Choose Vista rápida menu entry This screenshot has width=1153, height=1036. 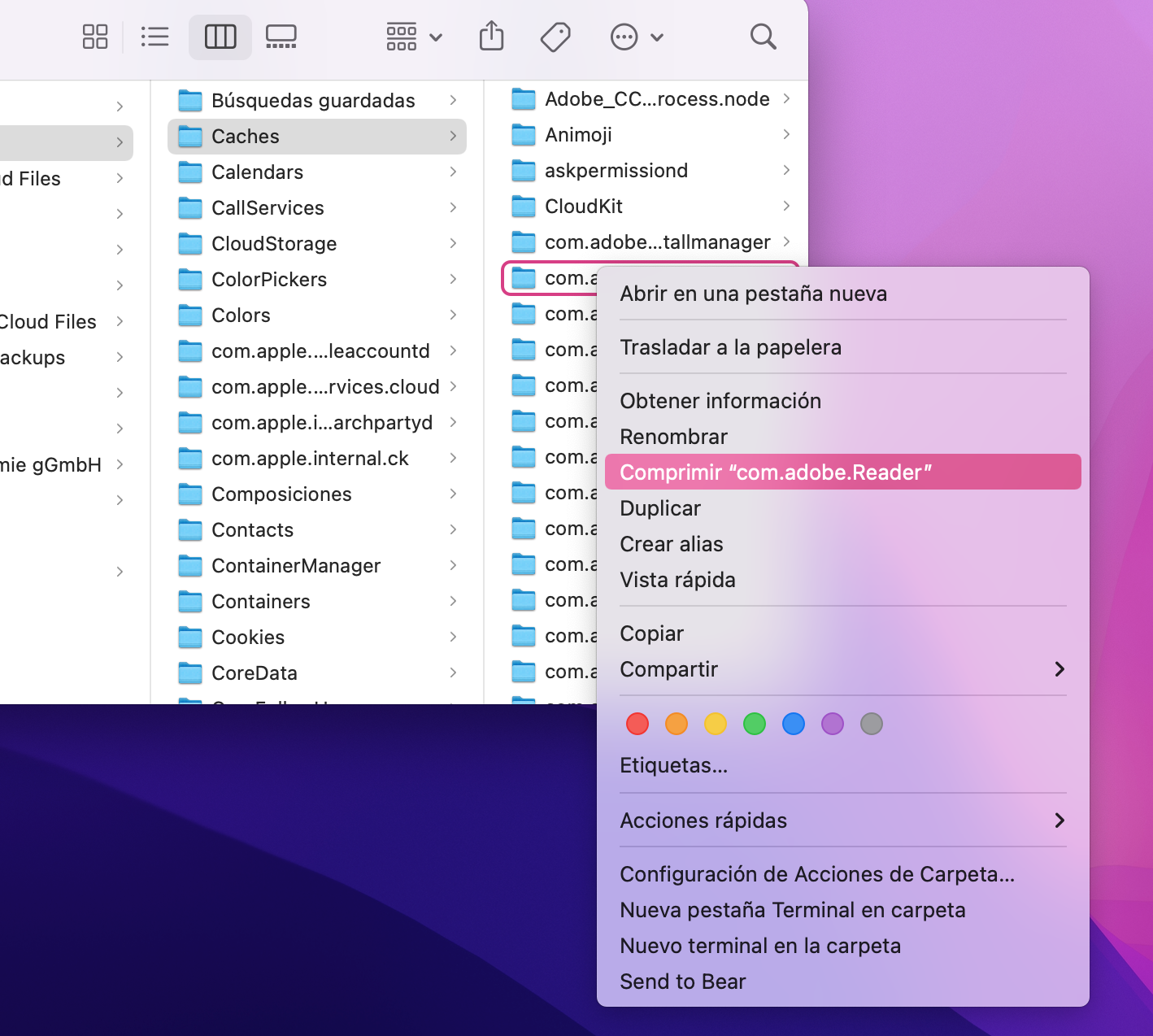click(x=843, y=580)
